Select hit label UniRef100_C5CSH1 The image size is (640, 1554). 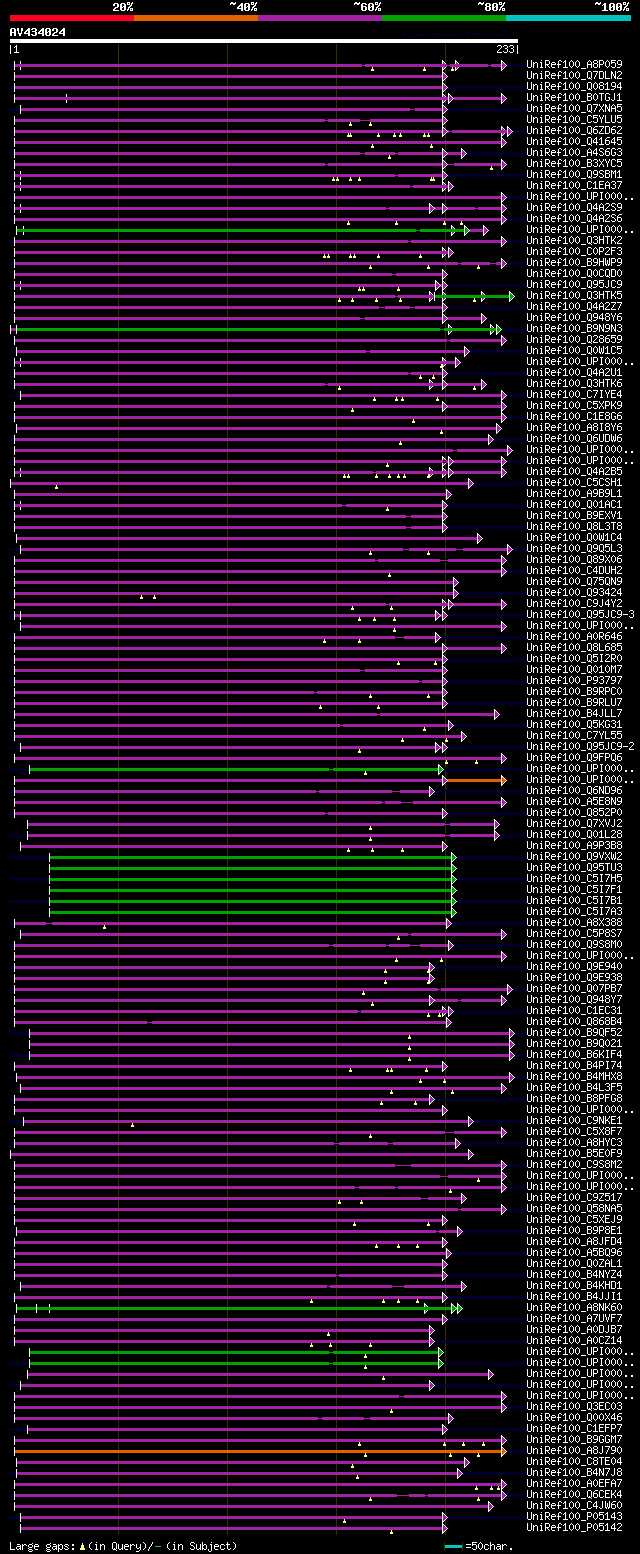[574, 482]
